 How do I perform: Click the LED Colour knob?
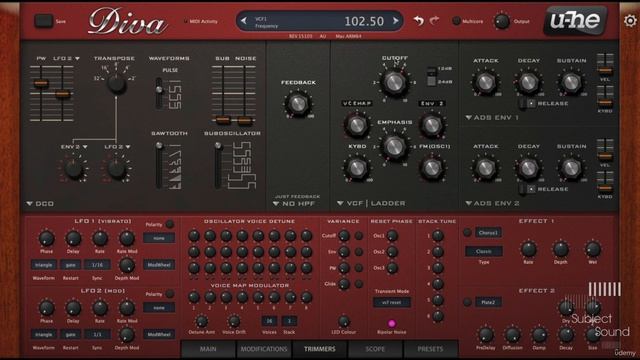(344, 321)
